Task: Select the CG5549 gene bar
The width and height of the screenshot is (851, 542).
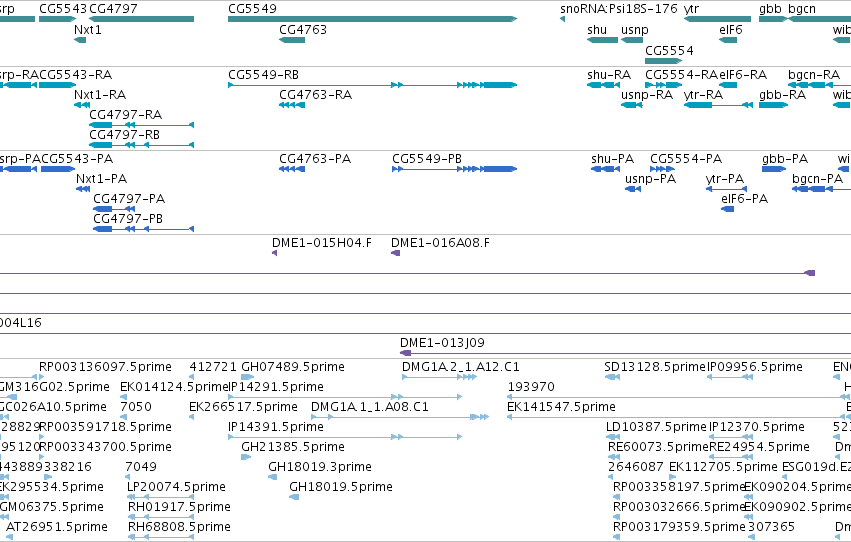Action: [372, 19]
